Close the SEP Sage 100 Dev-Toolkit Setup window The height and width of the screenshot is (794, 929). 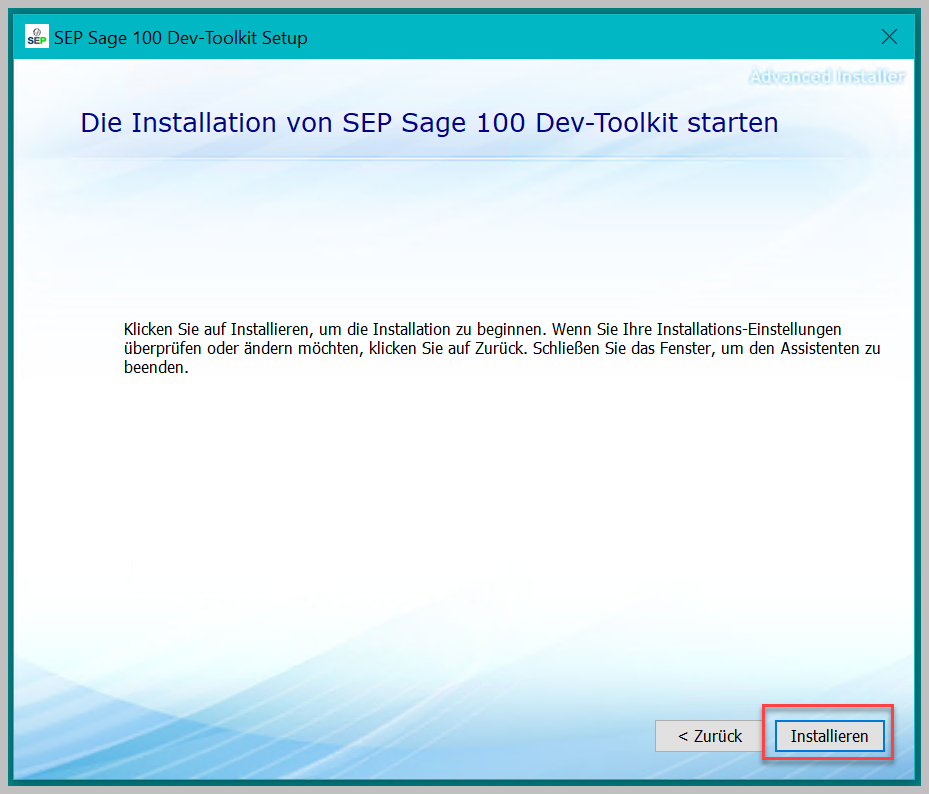pos(889,37)
